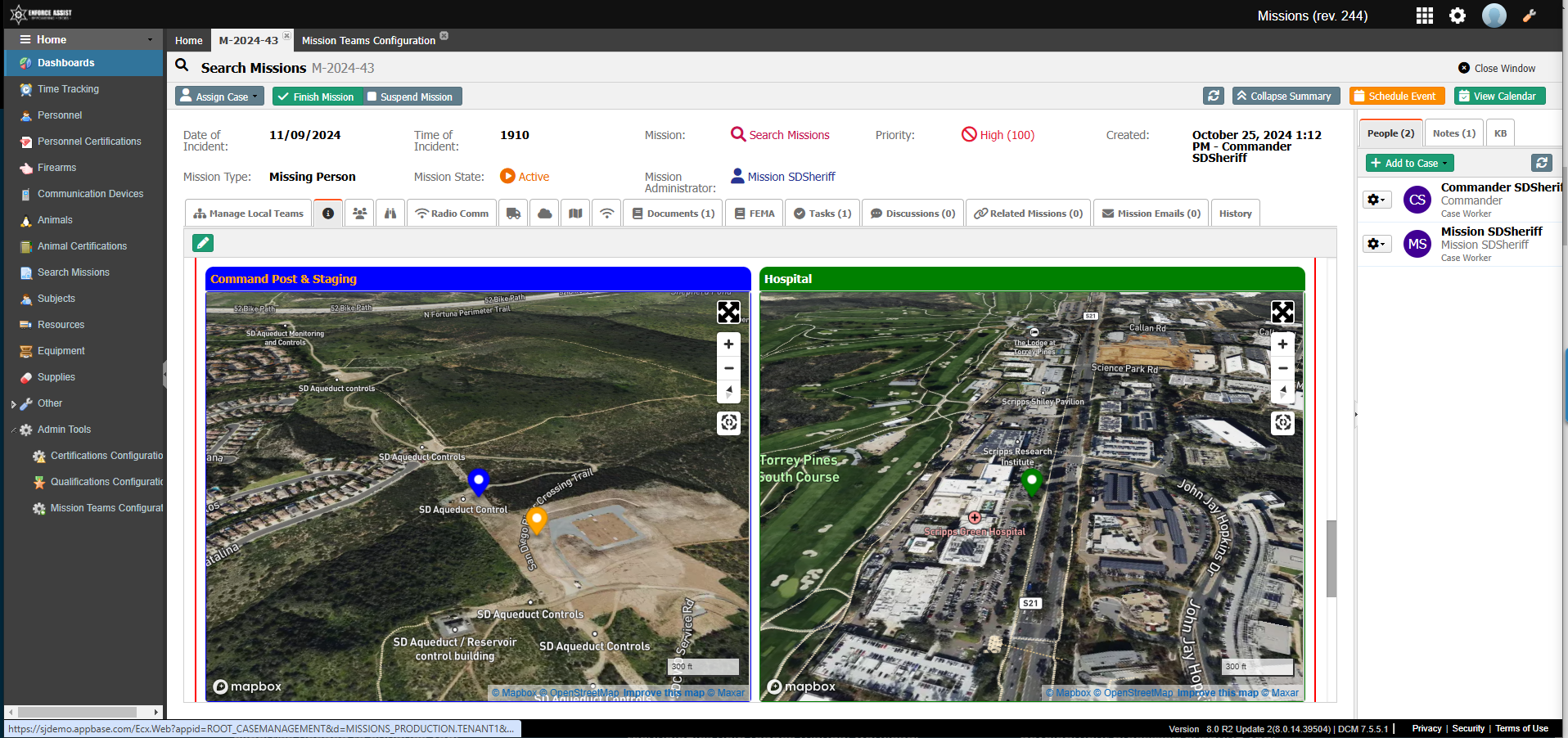Viewport: 1568px width, 738px height.
Task: Open the Radio Comm tab
Action: [452, 214]
